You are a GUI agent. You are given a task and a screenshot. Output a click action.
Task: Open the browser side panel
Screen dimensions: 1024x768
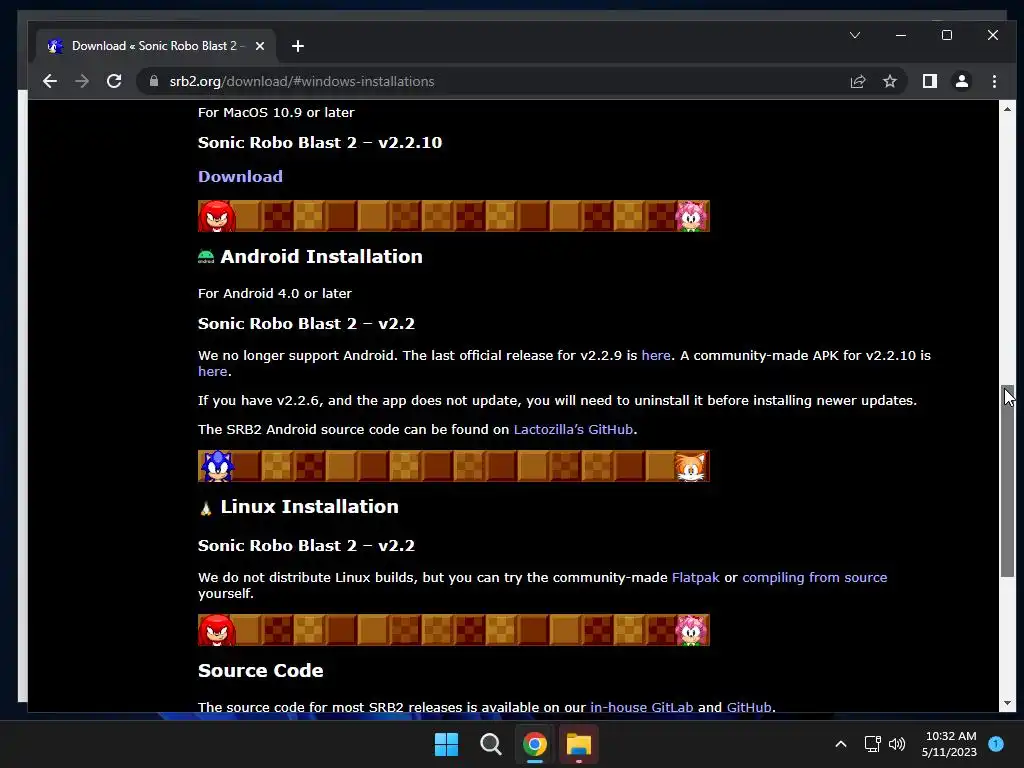click(x=929, y=81)
